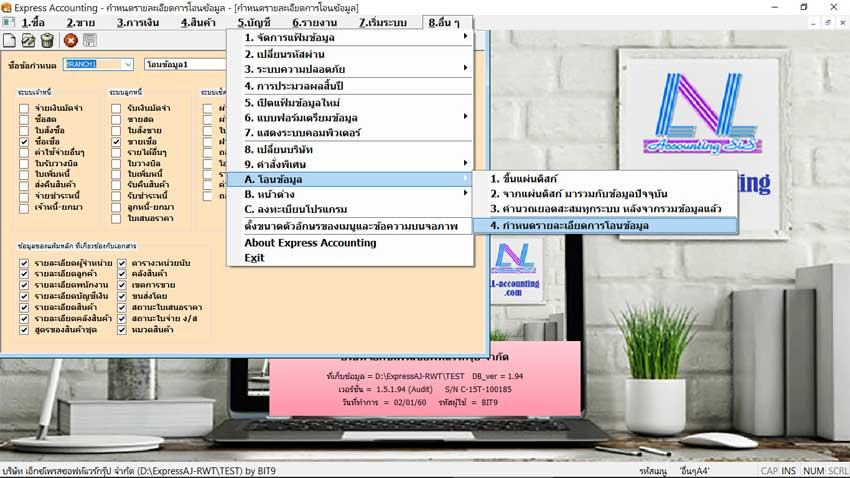Click the โอนข้อมูล1 description field
The height and width of the screenshot is (478, 850).
click(x=185, y=64)
